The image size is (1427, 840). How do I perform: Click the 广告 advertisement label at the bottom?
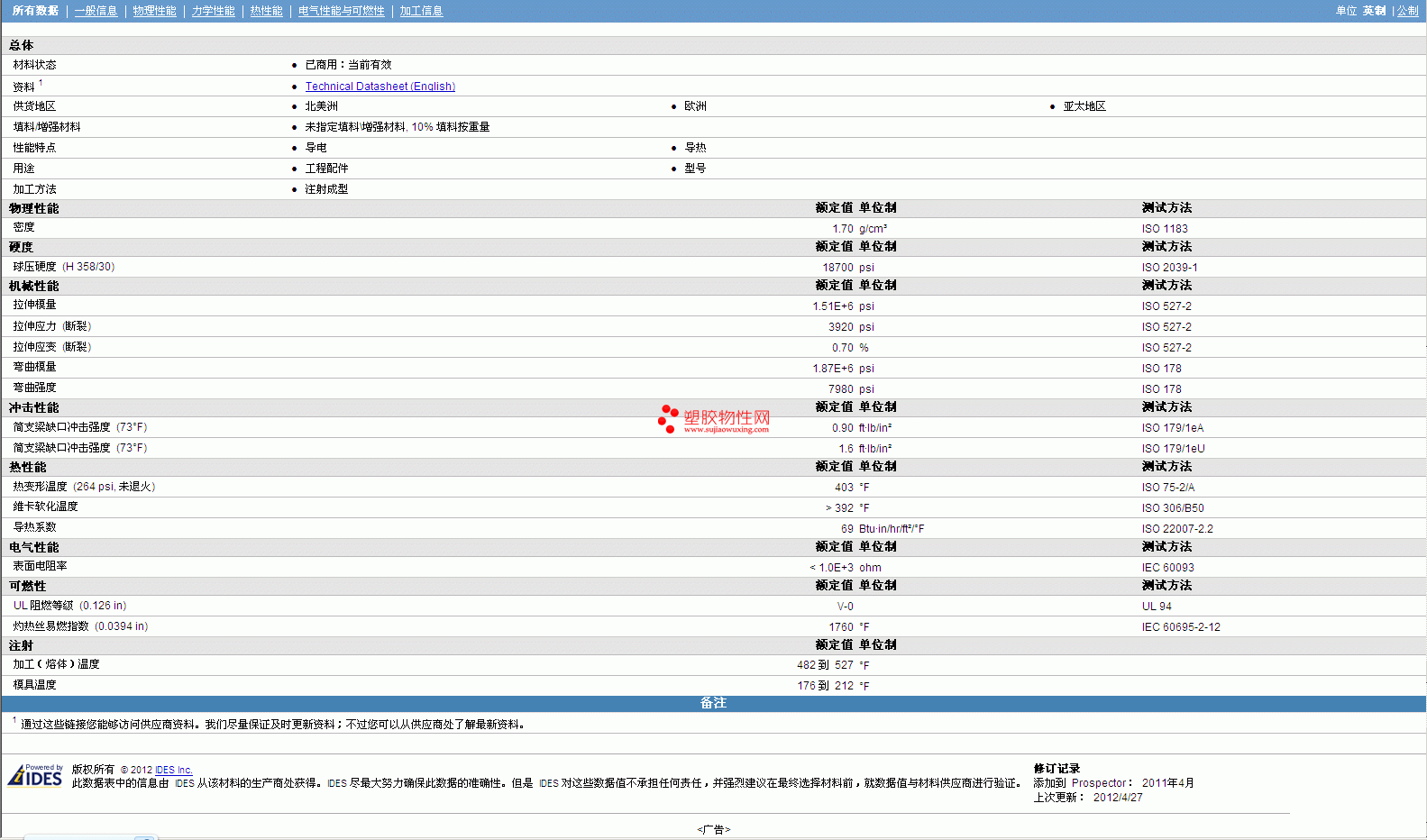pos(713,829)
